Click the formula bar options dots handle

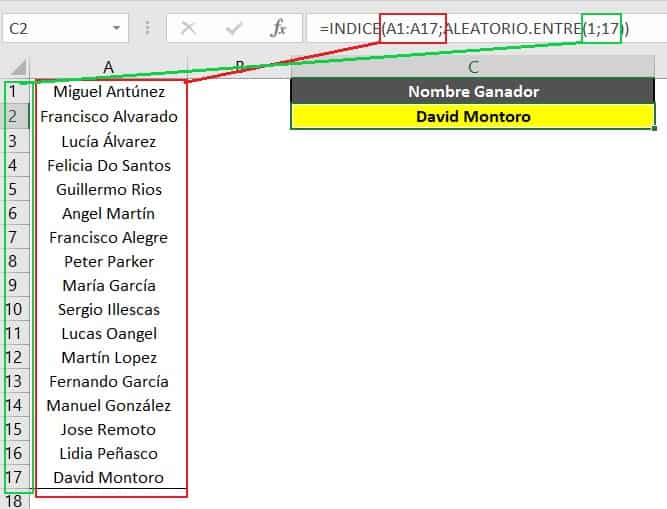(x=148, y=28)
